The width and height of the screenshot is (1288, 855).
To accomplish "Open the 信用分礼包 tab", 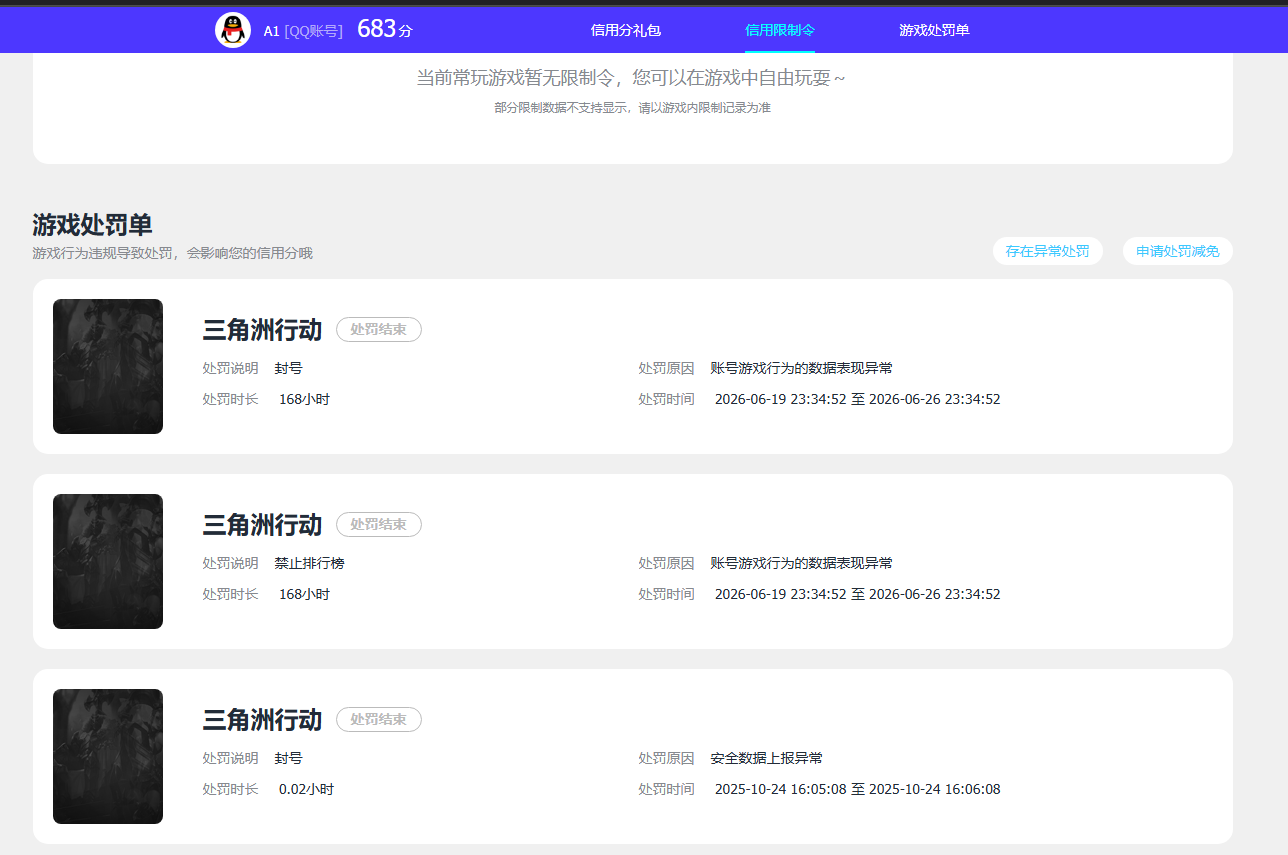I will click(626, 30).
